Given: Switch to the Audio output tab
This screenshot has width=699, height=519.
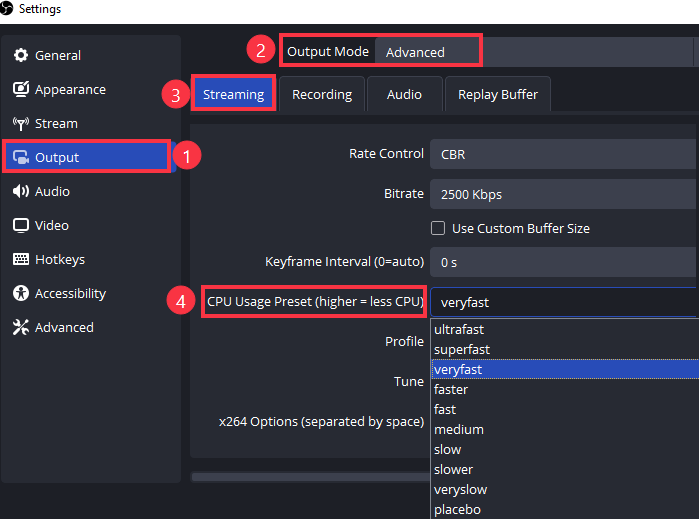Looking at the screenshot, I should (404, 94).
